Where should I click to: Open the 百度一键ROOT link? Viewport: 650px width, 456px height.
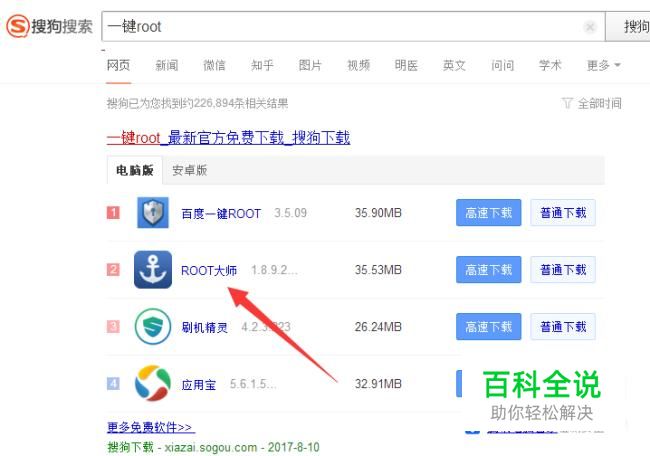[221, 213]
